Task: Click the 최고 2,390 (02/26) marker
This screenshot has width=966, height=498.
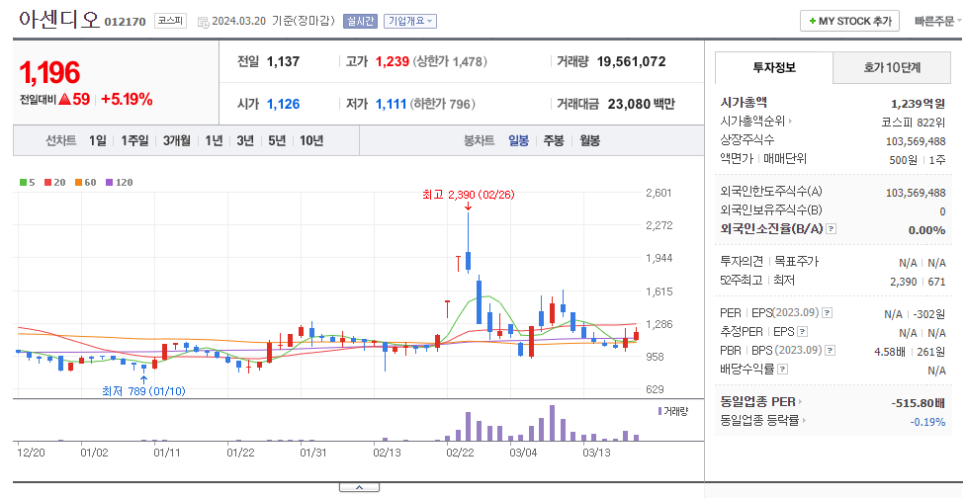Action: tap(468, 194)
